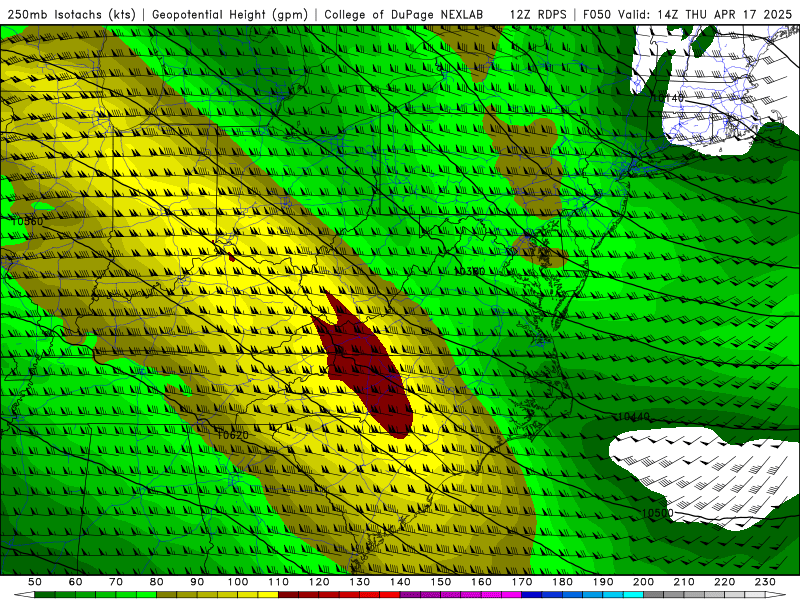The height and width of the screenshot is (600, 800).
Task: Pick the dark blue swatch right of 170 tick
Action: (532, 595)
